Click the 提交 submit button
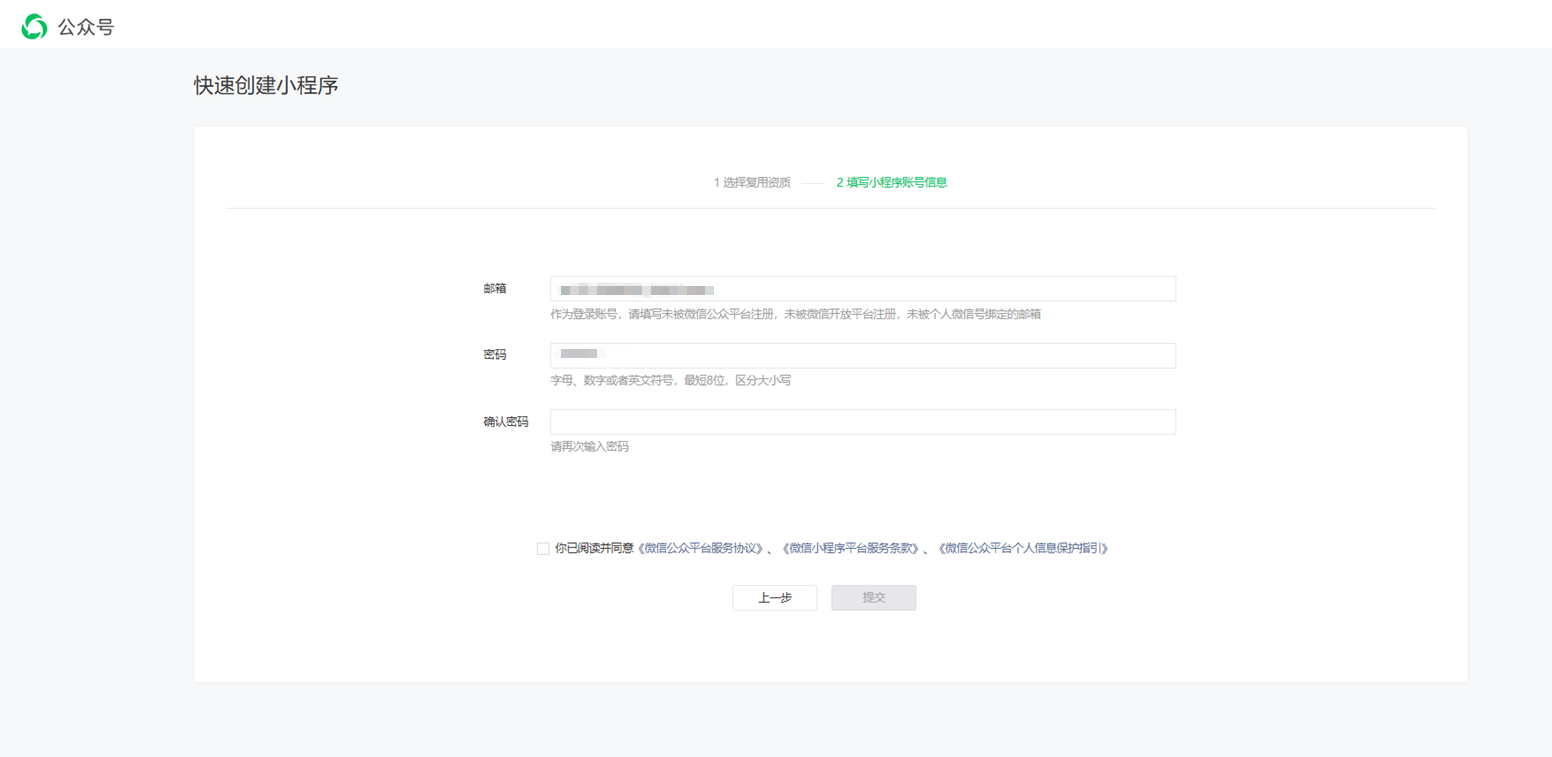 874,597
